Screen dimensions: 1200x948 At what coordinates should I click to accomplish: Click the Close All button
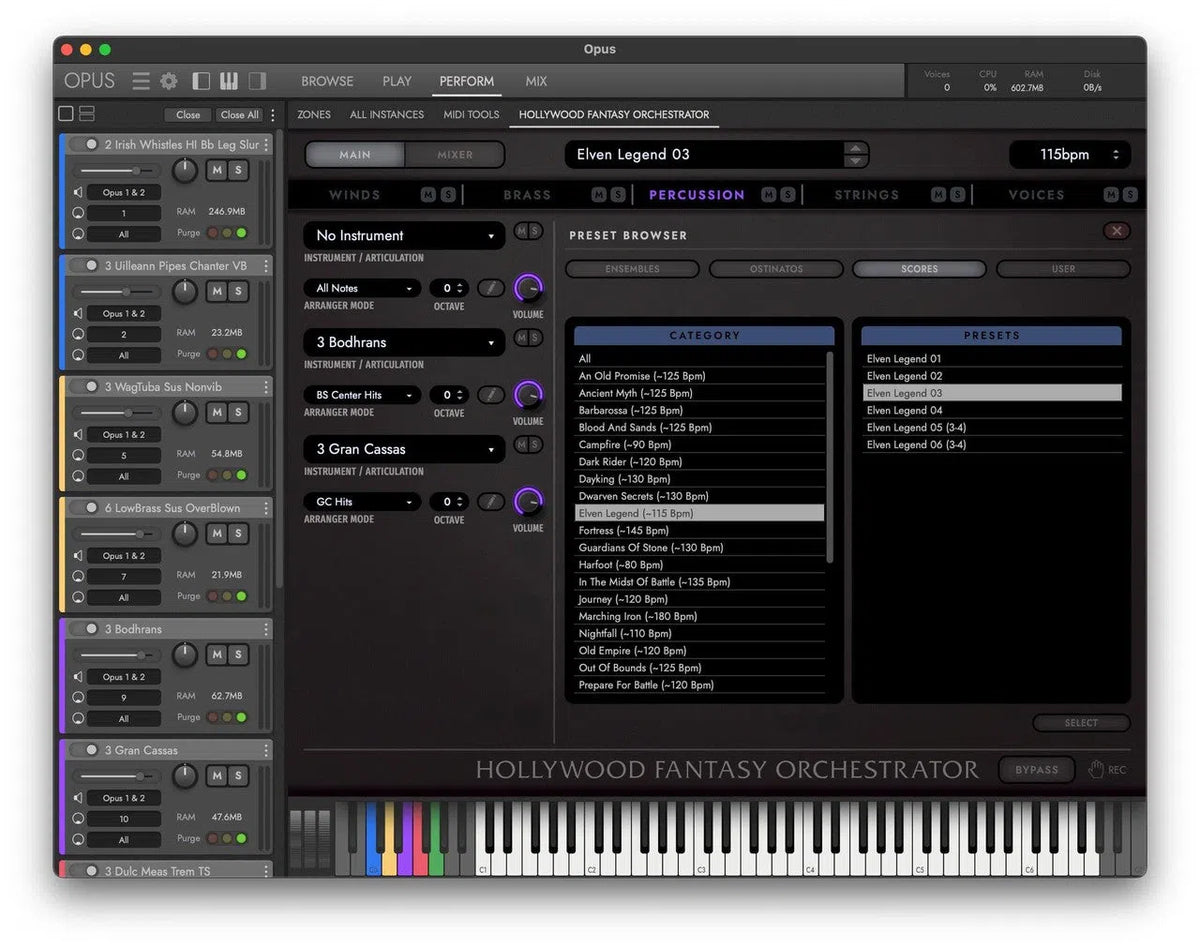[x=239, y=114]
